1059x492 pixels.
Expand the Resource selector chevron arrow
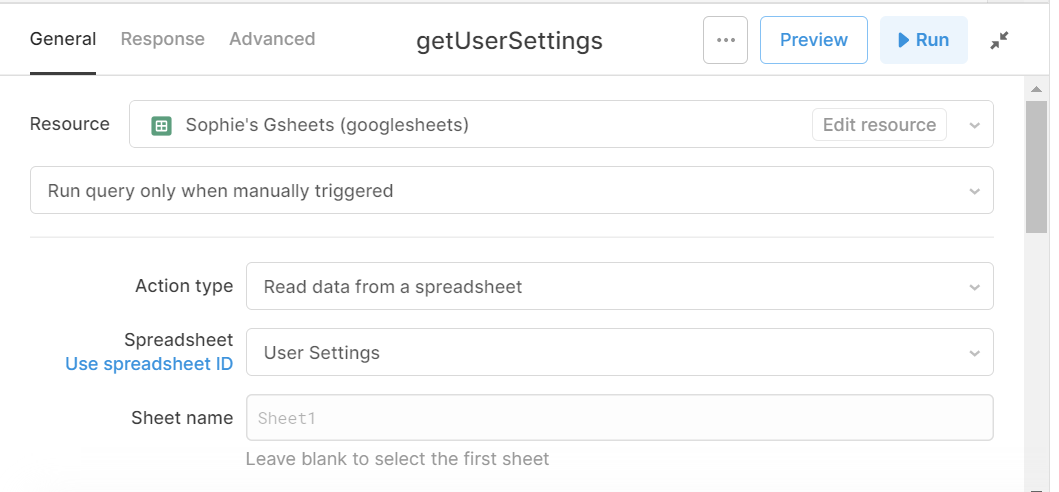coord(975,125)
